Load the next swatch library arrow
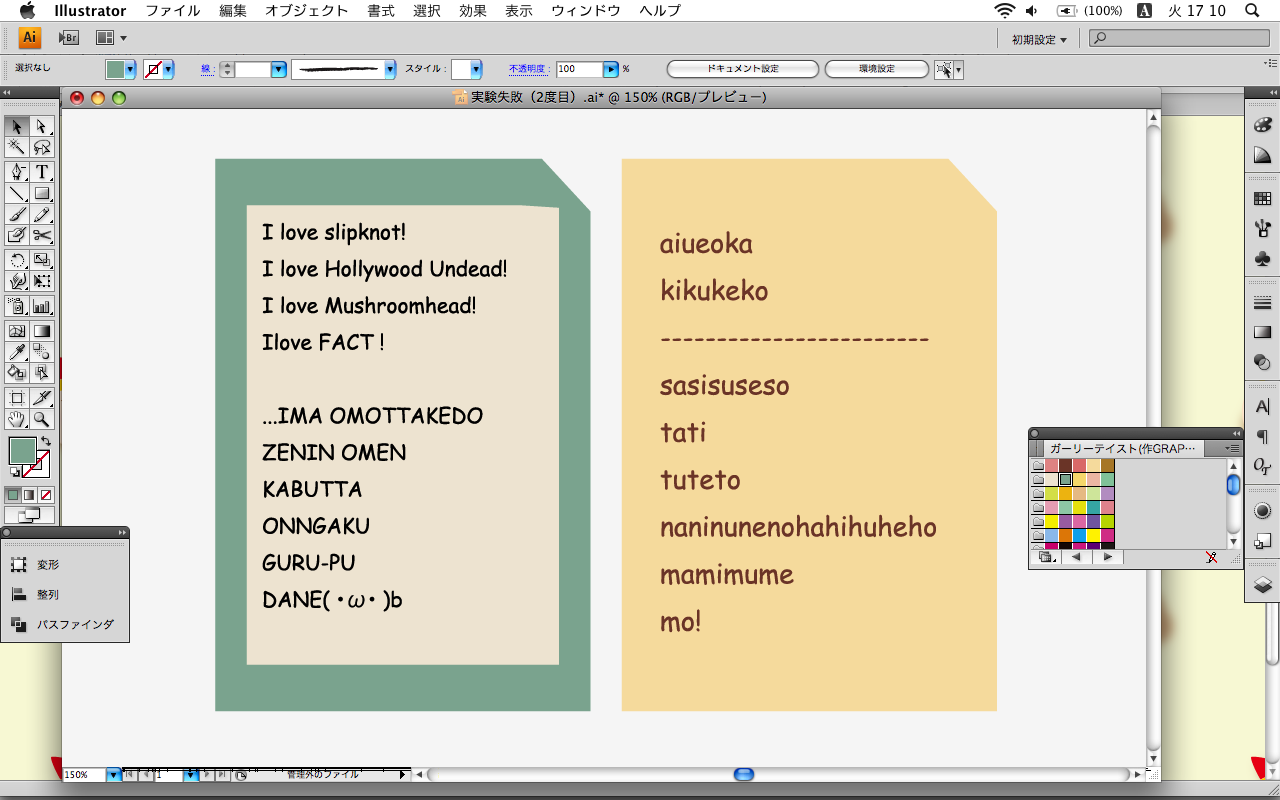1280x800 pixels. pyautogui.click(x=1108, y=557)
